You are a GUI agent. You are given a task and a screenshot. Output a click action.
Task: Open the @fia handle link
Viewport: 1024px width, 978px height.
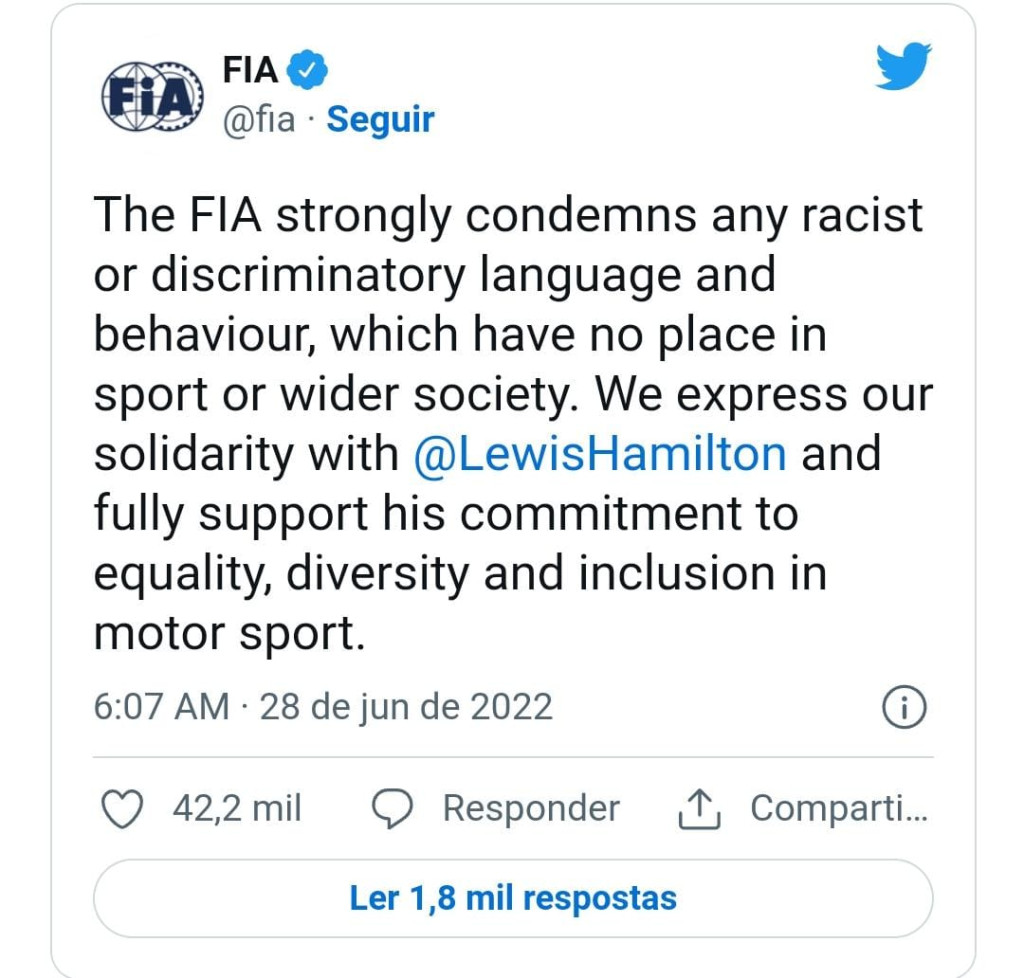258,120
